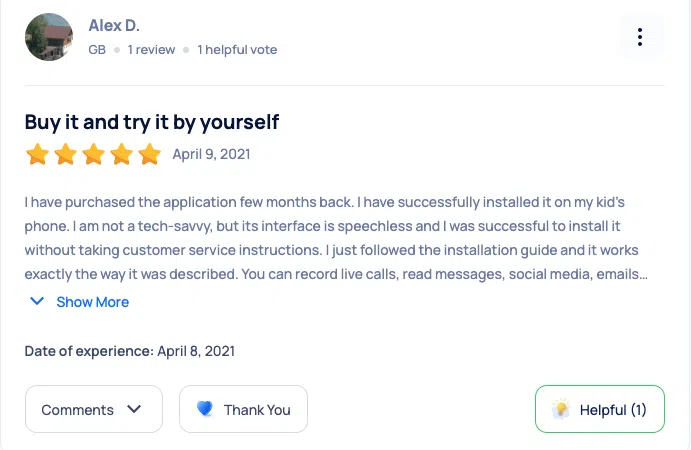This screenshot has height=450, width=691.
Task: Click the third rating star
Action: [93, 154]
